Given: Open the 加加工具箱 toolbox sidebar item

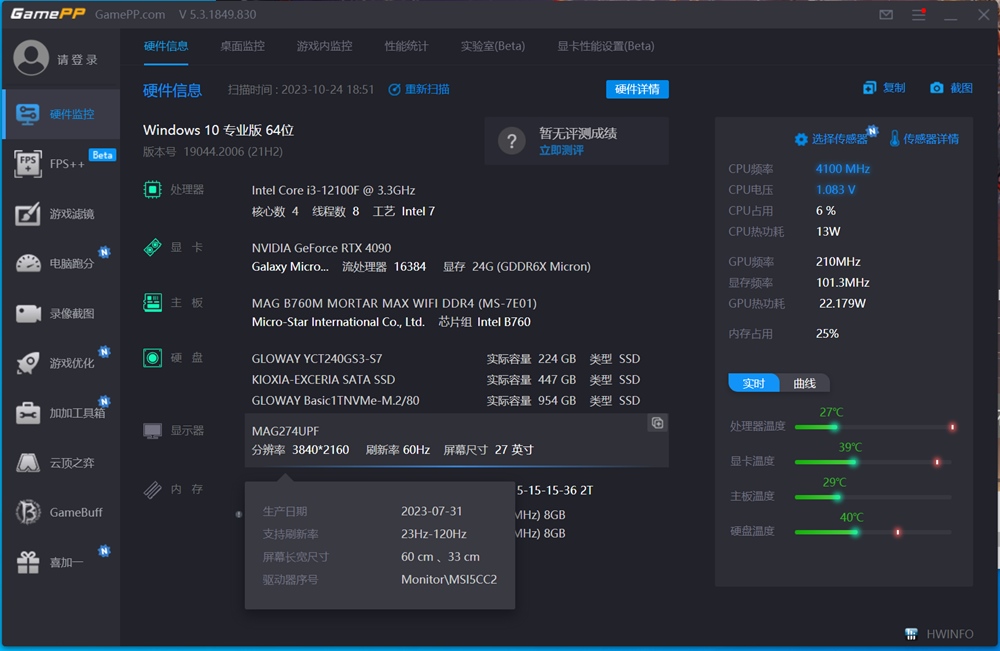Looking at the screenshot, I should 61,413.
